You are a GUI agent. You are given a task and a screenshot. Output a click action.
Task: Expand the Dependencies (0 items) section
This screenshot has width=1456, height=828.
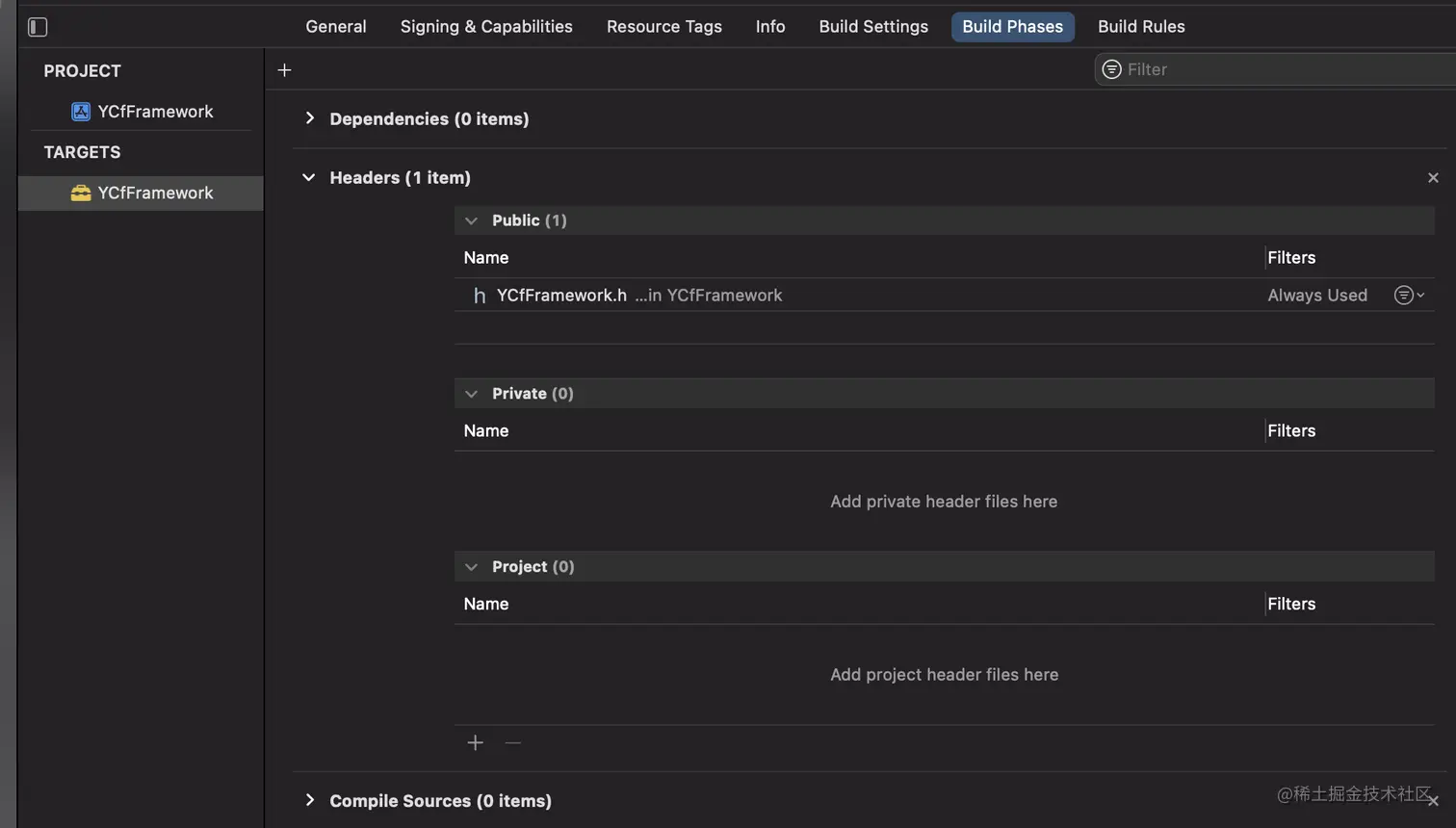point(309,118)
